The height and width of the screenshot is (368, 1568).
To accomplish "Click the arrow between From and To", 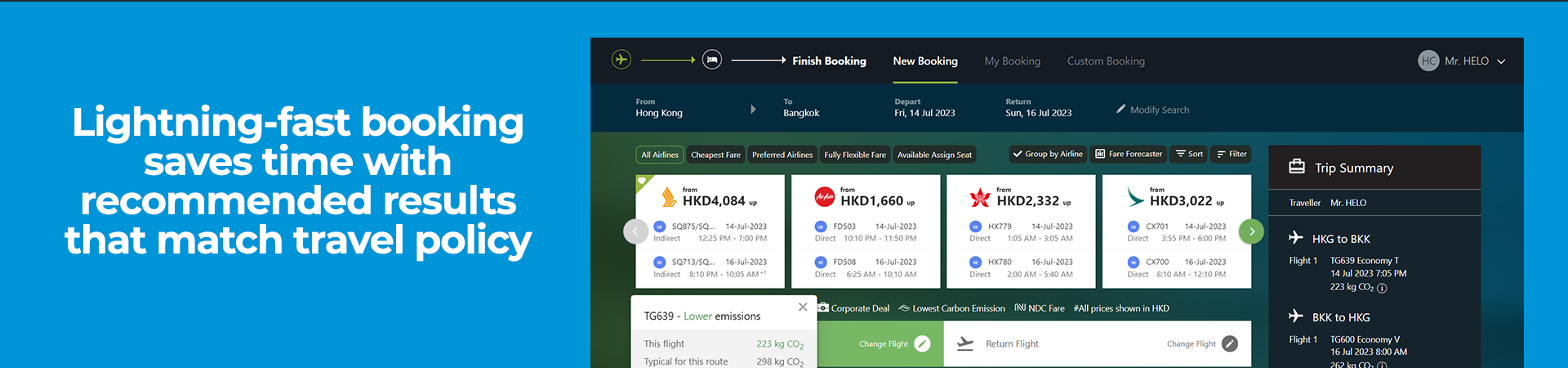I will [753, 109].
